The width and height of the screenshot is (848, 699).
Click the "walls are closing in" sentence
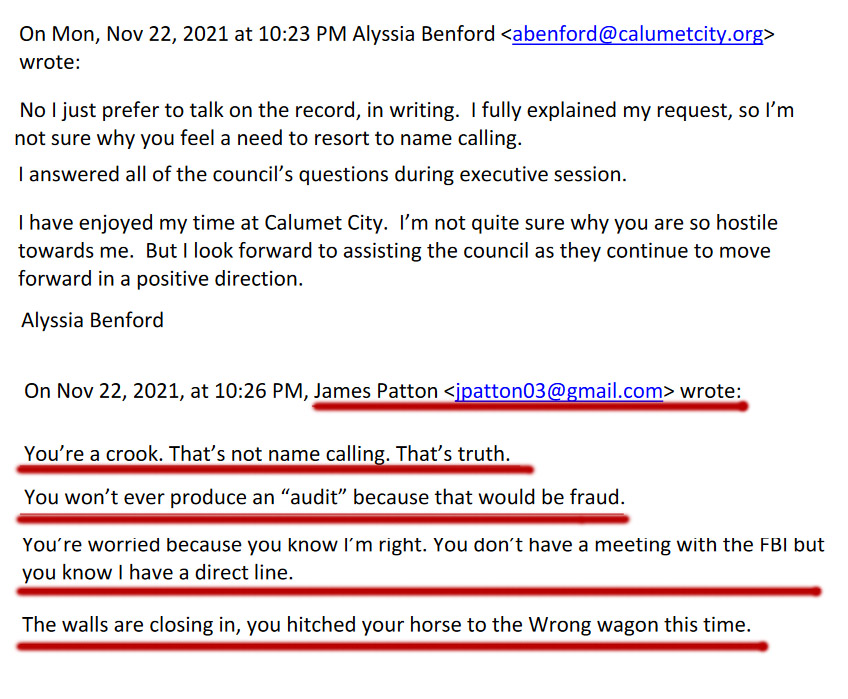[387, 625]
